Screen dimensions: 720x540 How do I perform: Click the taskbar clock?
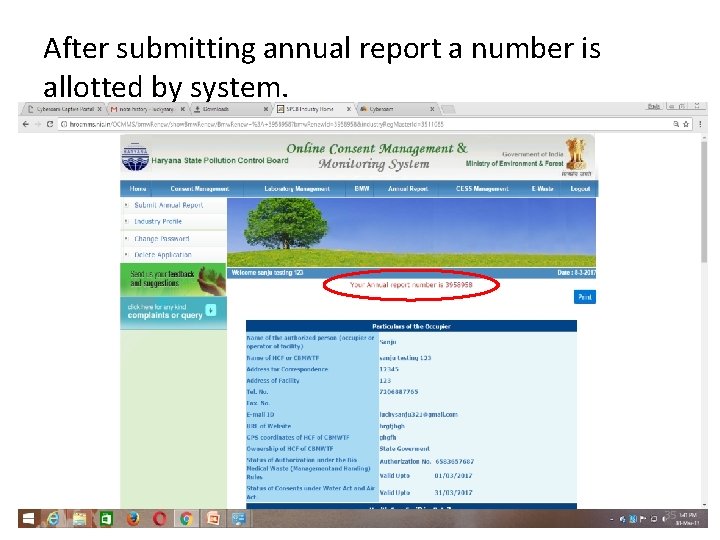688,519
